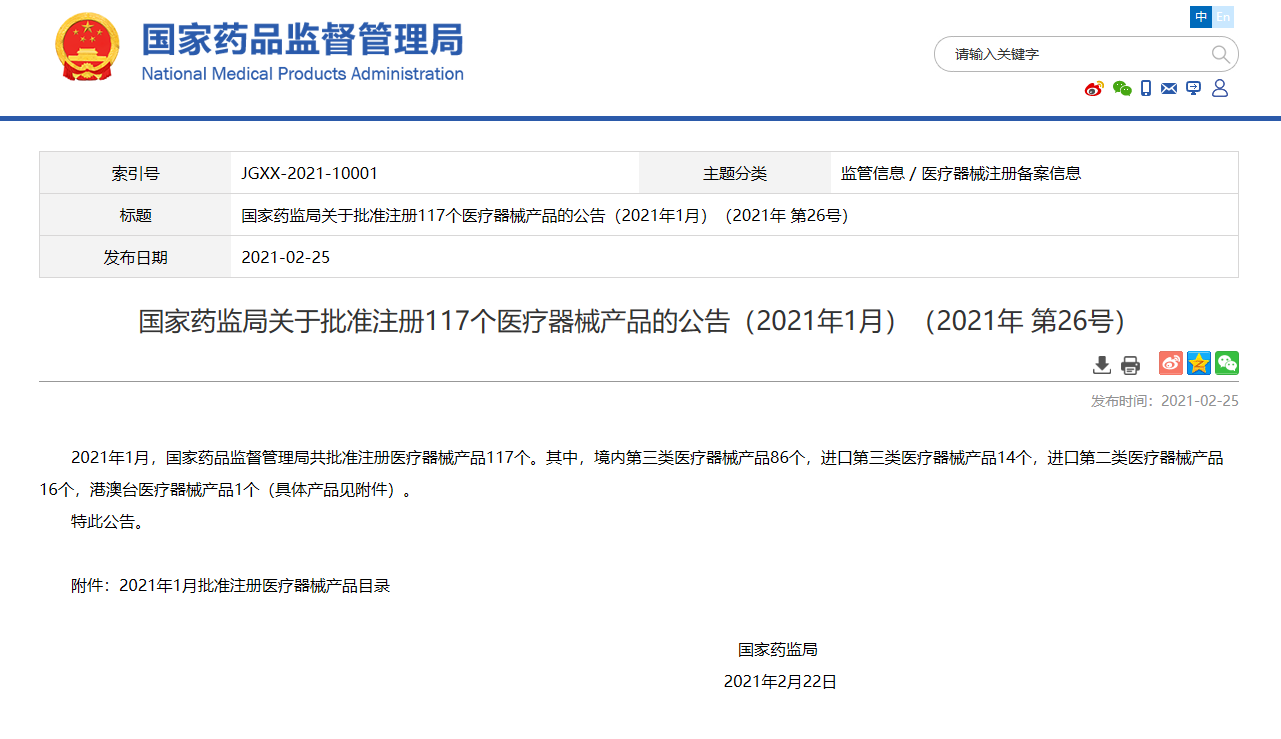Share the announcement via WeChat
Viewport: 1281px width, 739px height.
pos(1226,363)
